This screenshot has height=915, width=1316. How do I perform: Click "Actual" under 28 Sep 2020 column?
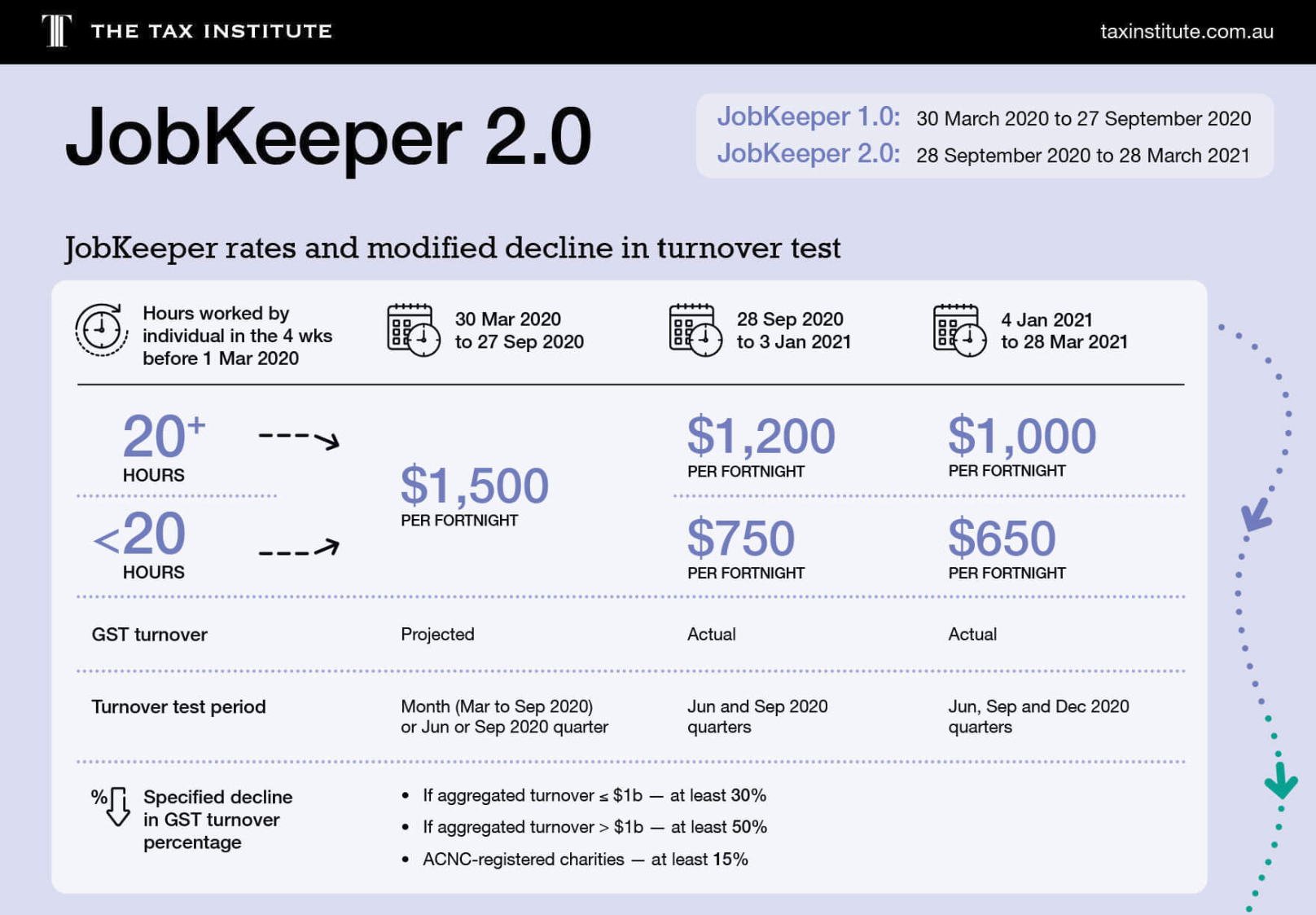(x=711, y=634)
